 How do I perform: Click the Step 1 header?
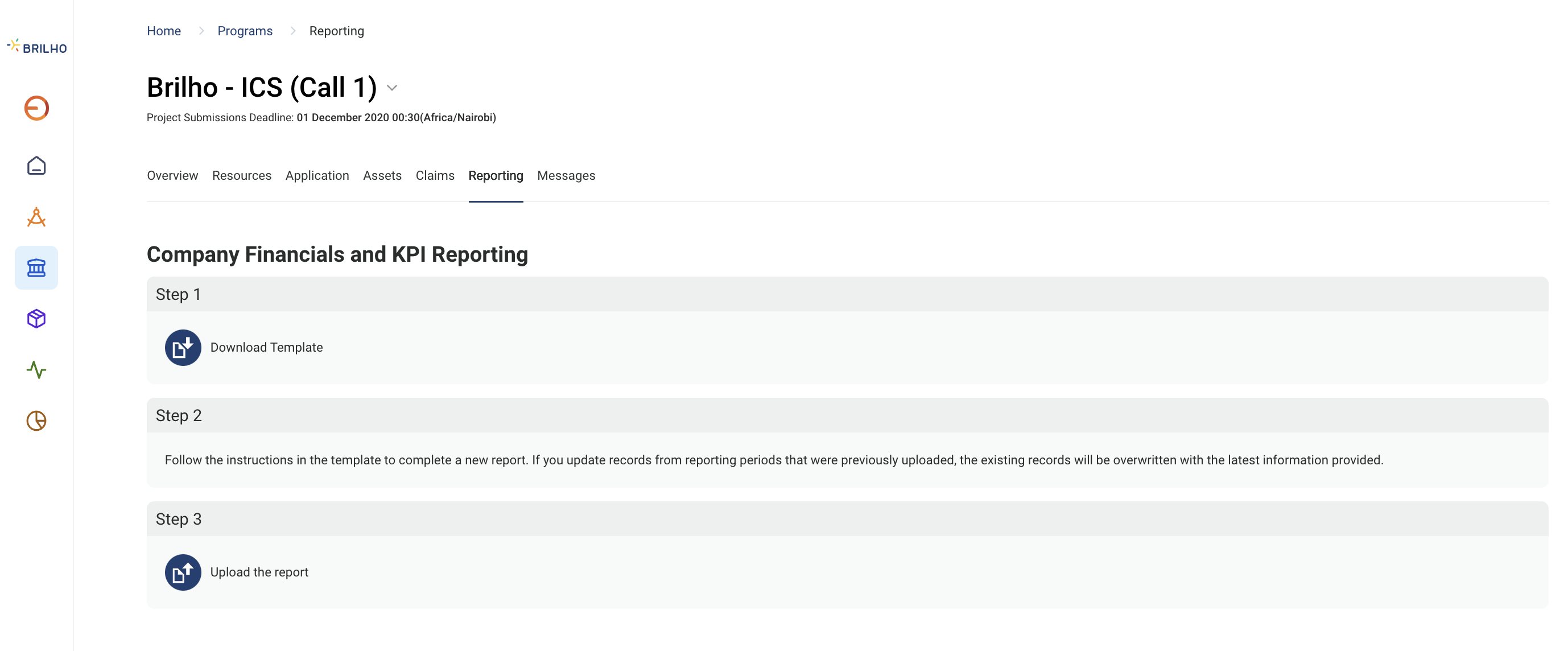[847, 295]
